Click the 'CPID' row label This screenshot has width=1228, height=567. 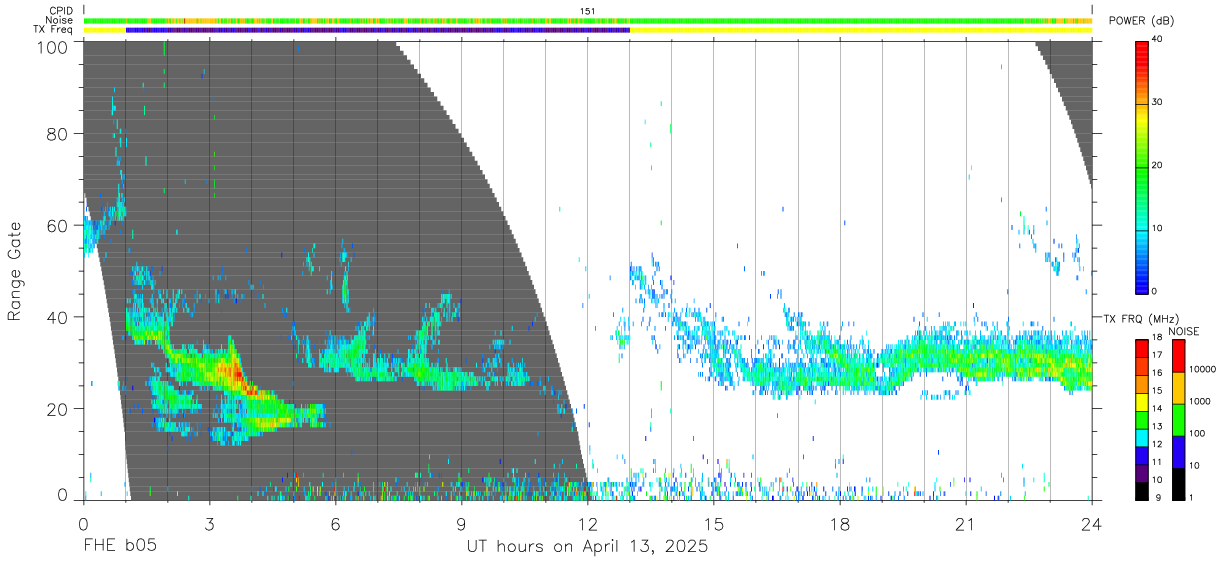[60, 11]
